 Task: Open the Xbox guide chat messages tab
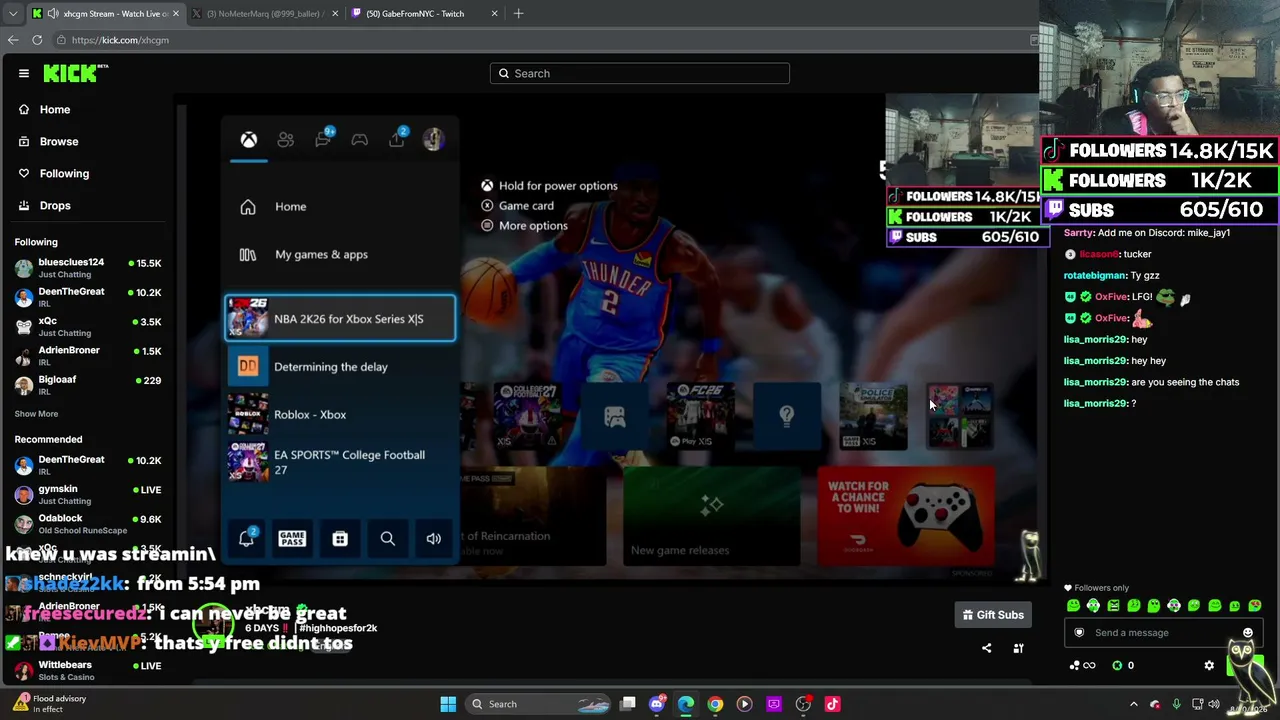coord(323,139)
